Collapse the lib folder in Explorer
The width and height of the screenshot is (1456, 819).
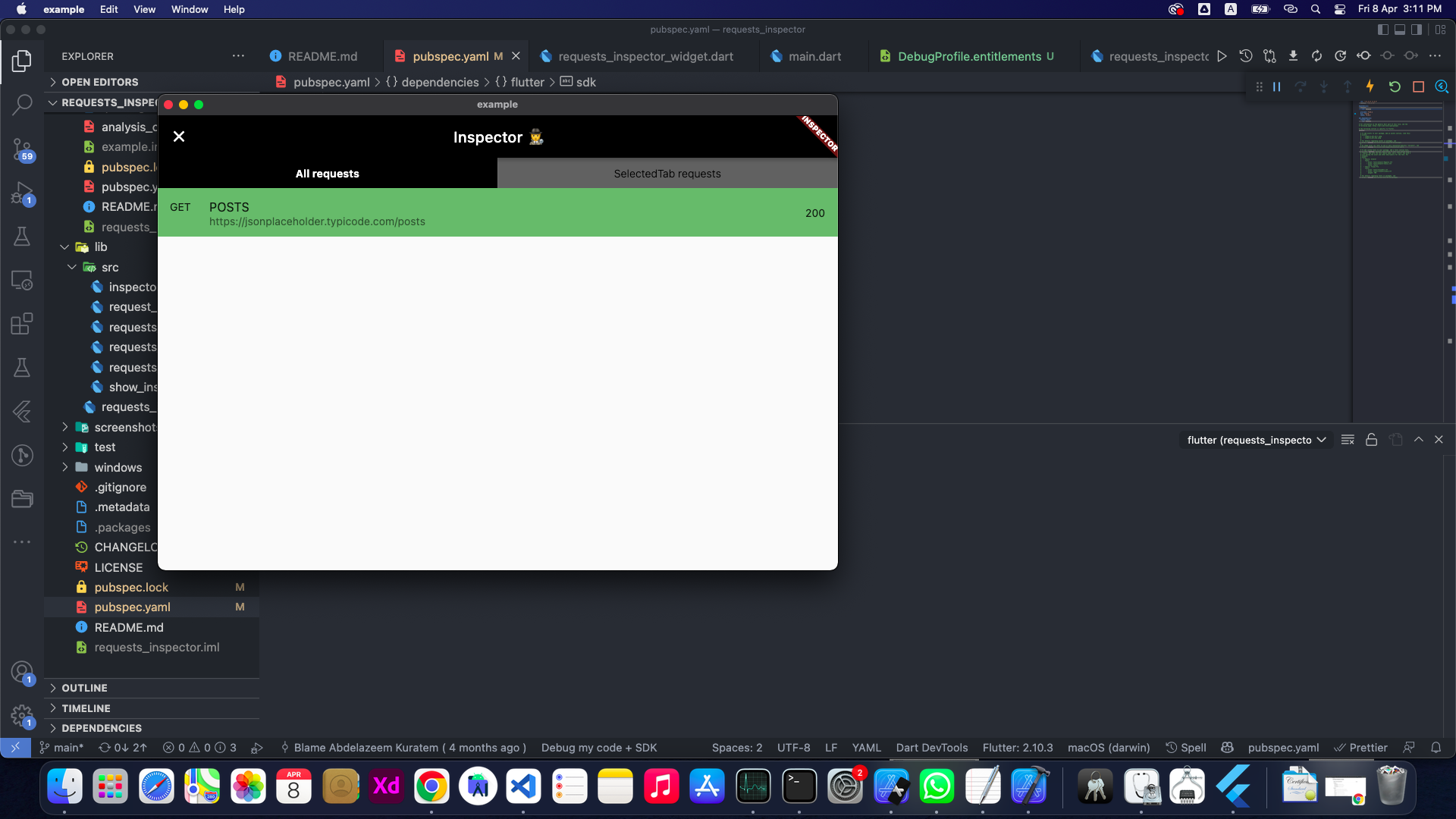tap(65, 247)
